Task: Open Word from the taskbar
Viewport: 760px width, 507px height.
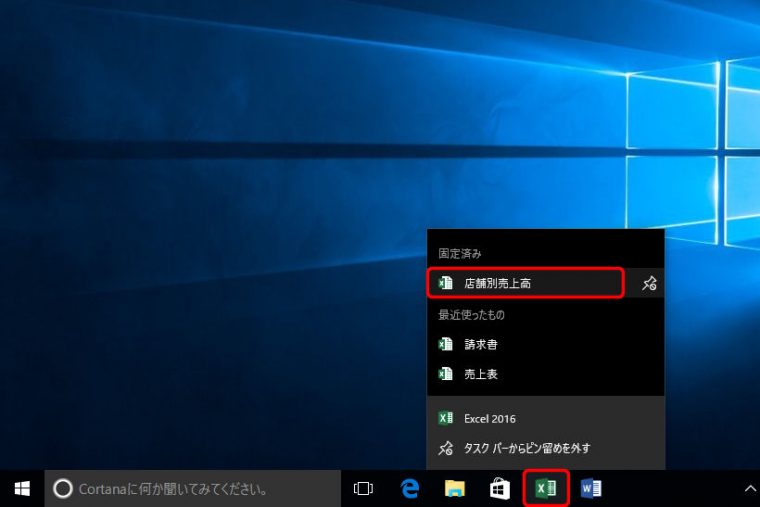Action: click(591, 488)
